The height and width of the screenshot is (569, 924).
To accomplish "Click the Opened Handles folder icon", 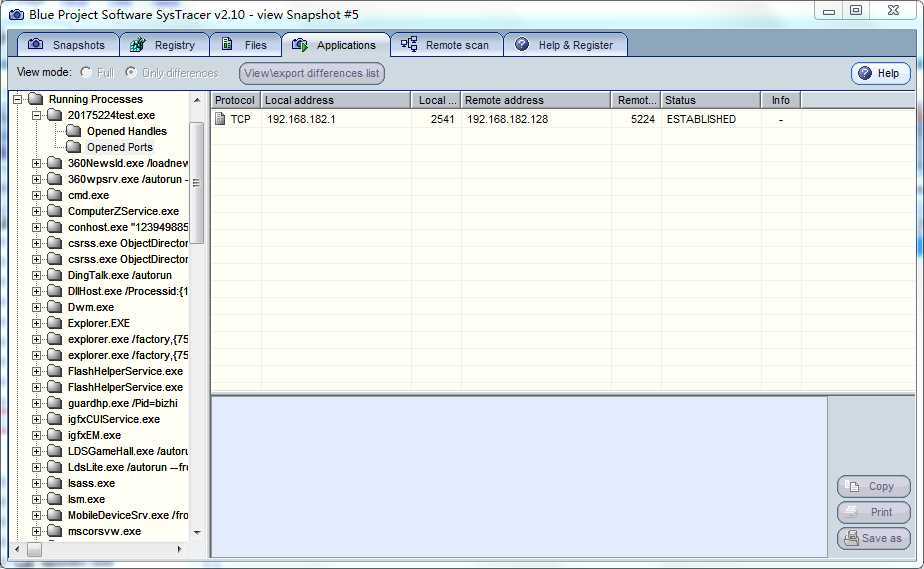I will coord(74,131).
